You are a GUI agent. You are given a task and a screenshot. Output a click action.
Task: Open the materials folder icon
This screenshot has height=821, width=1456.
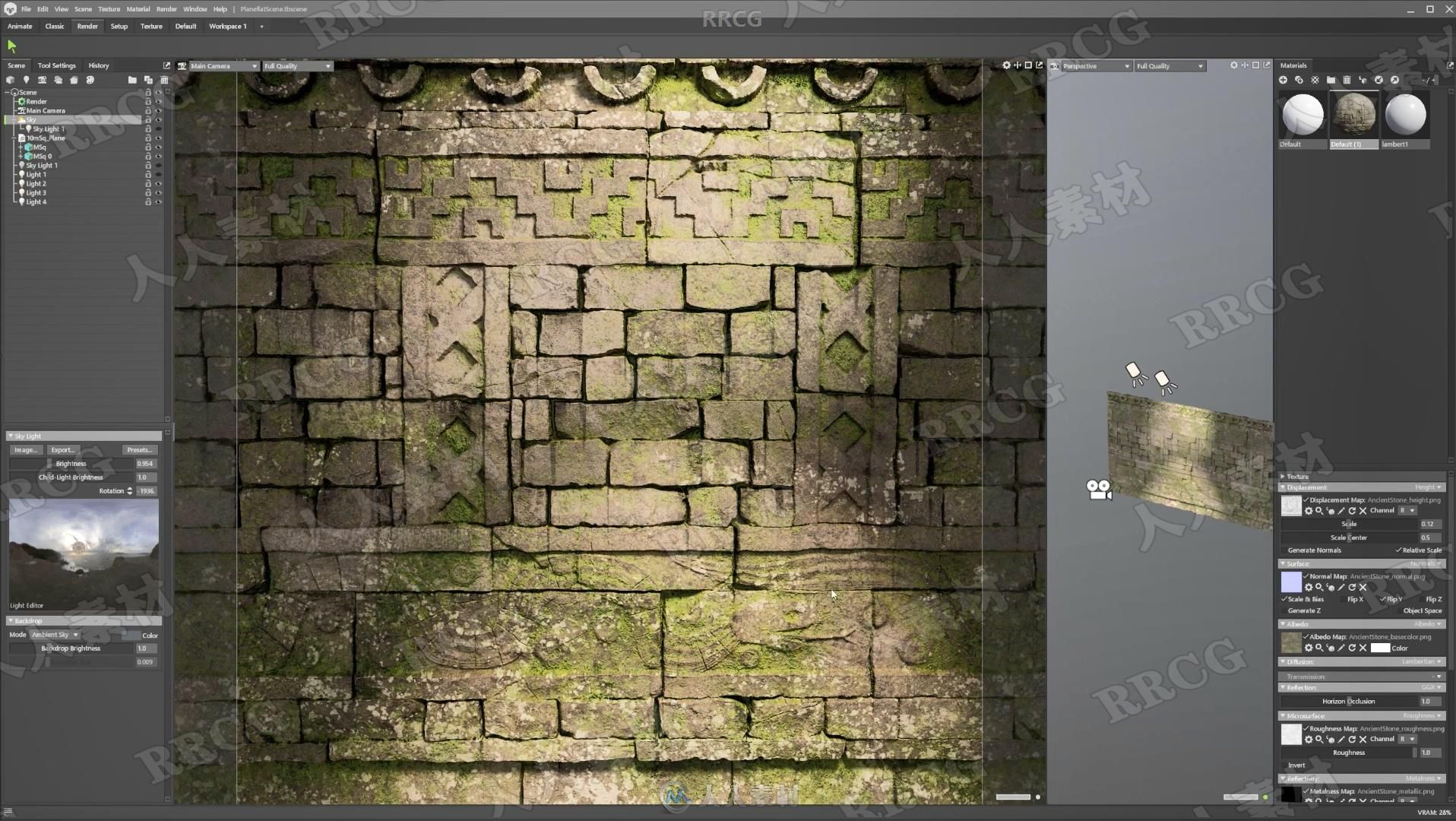[x=1331, y=80]
